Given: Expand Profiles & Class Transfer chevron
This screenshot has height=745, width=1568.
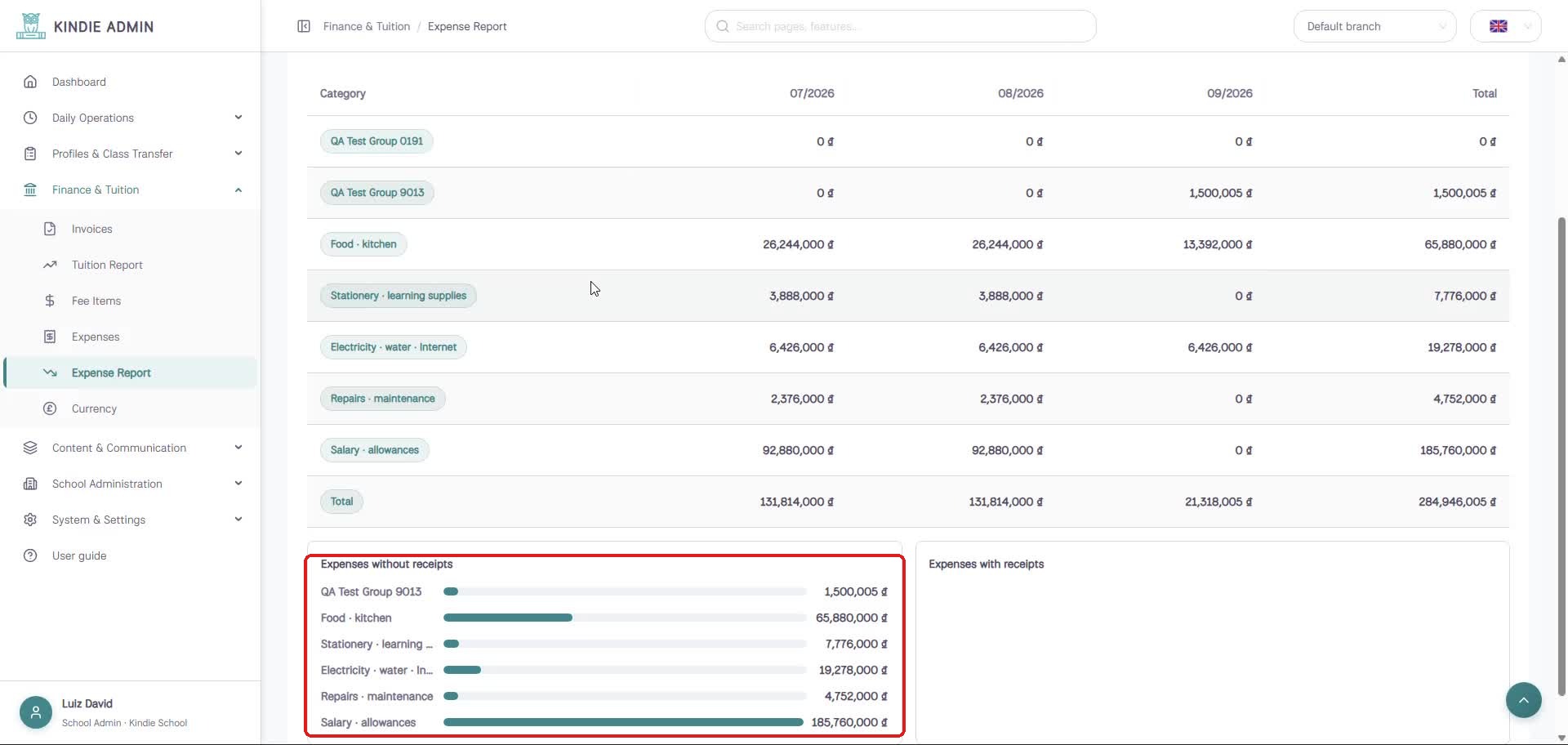Looking at the screenshot, I should (238, 154).
